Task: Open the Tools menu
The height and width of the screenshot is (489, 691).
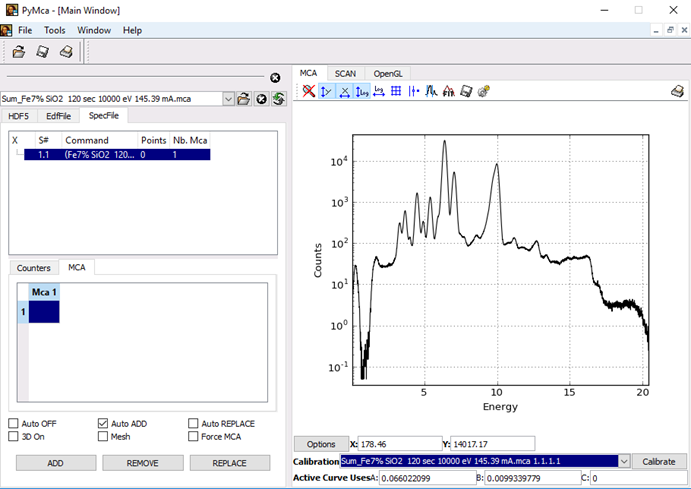Action: coord(55,30)
